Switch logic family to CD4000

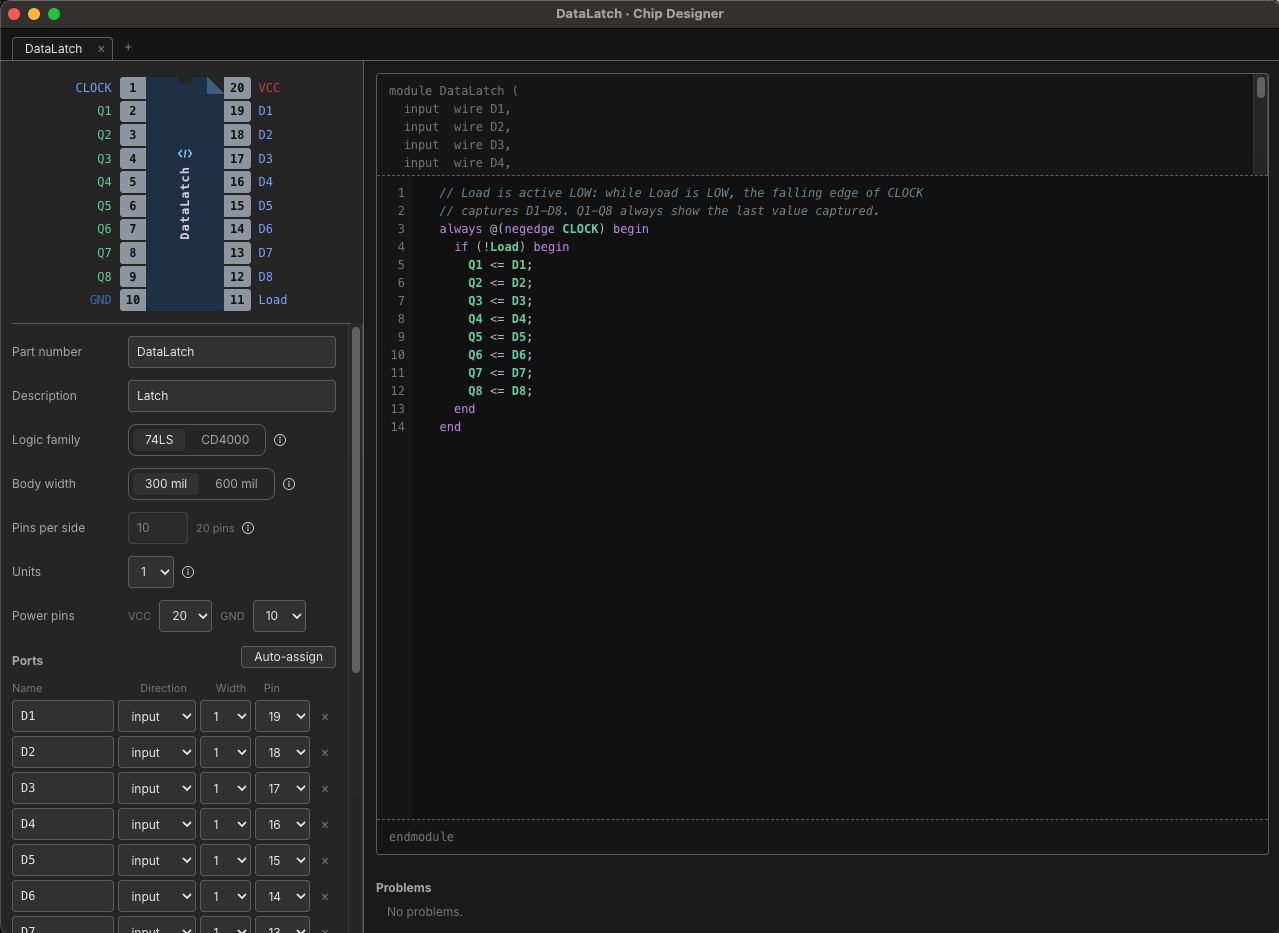coord(225,440)
